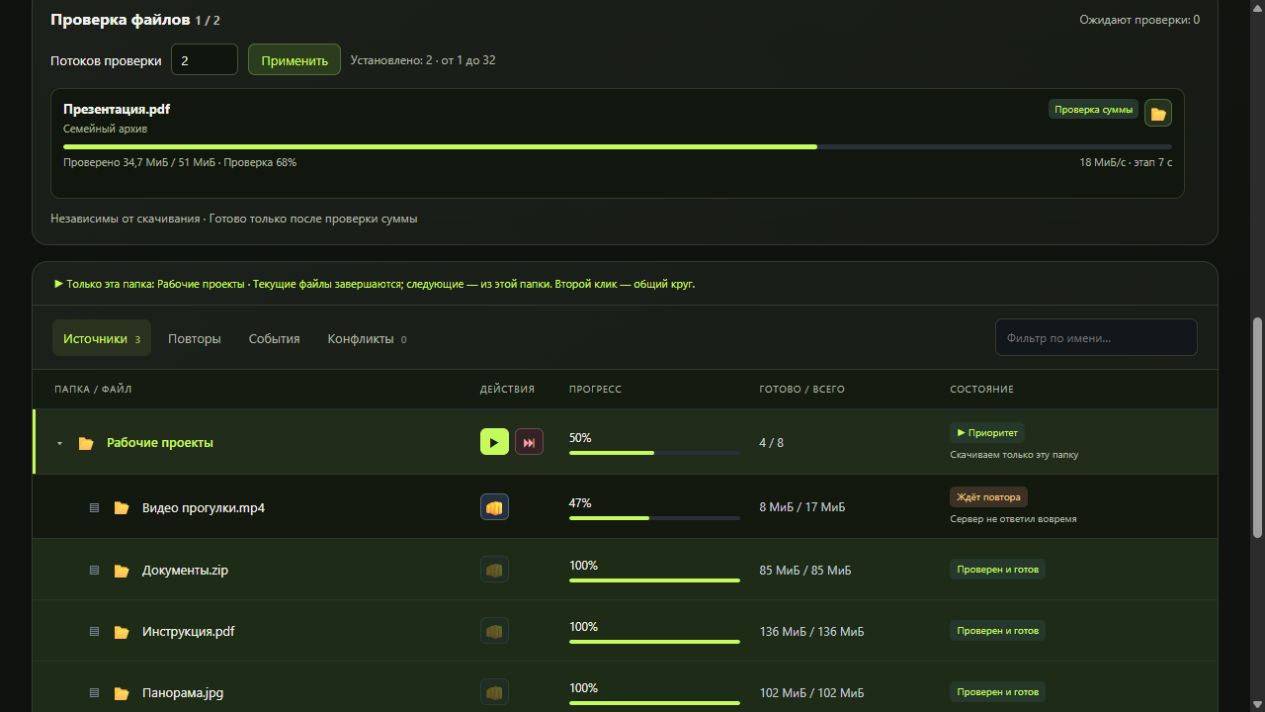Click the ГОТОВО / ВСЕГО column header

coord(802,389)
